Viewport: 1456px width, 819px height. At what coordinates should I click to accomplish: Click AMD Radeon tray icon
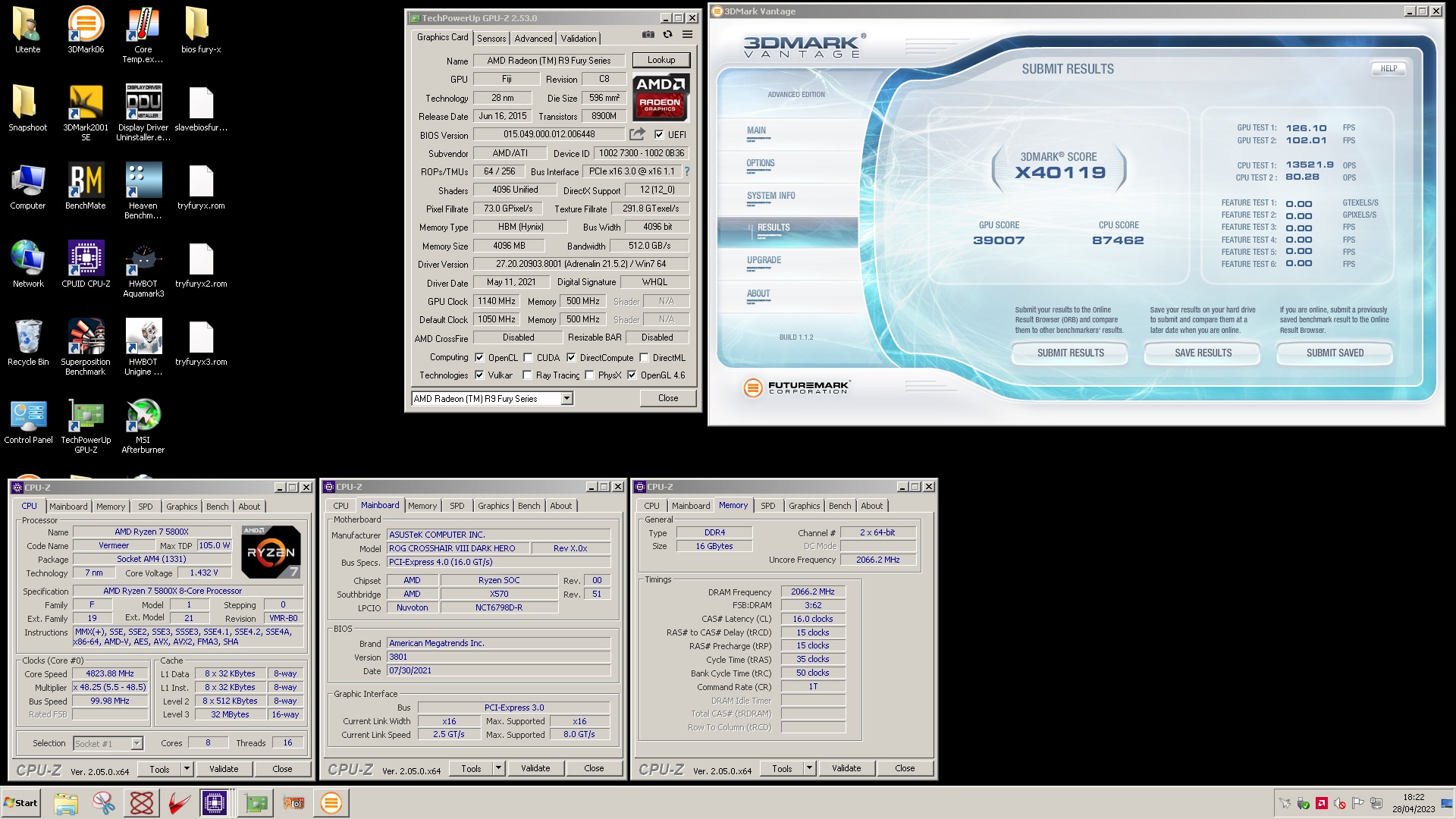(x=1321, y=803)
